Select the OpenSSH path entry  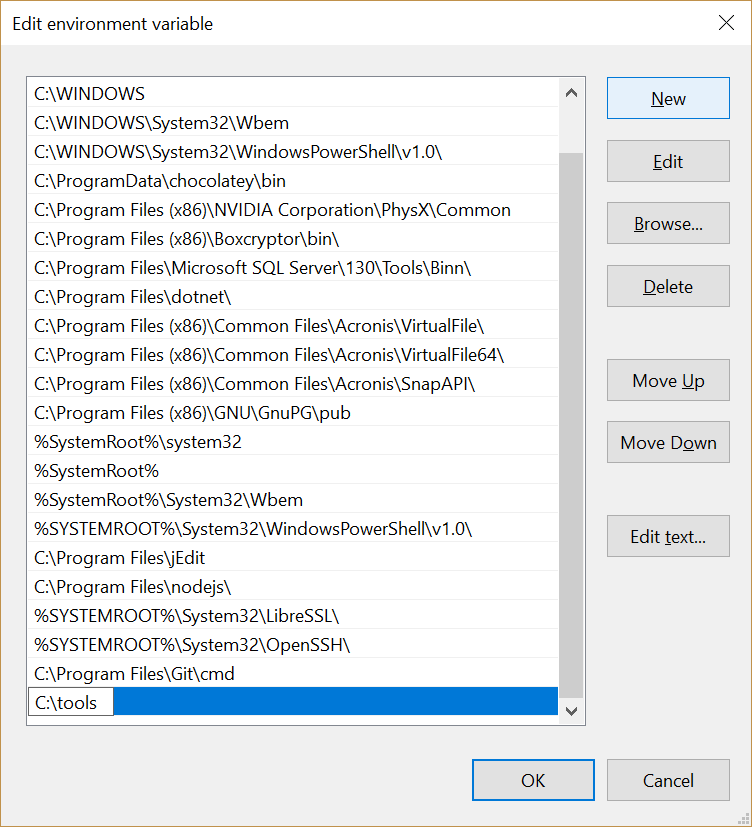pos(192,645)
